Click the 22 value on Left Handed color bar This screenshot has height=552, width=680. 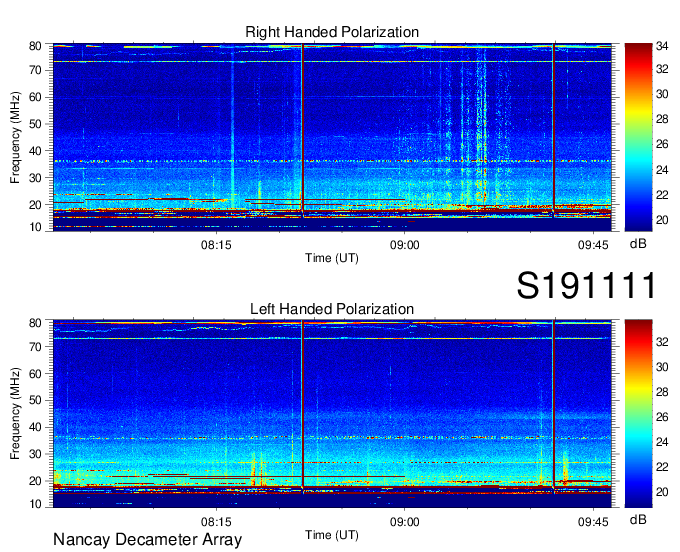coord(662,467)
